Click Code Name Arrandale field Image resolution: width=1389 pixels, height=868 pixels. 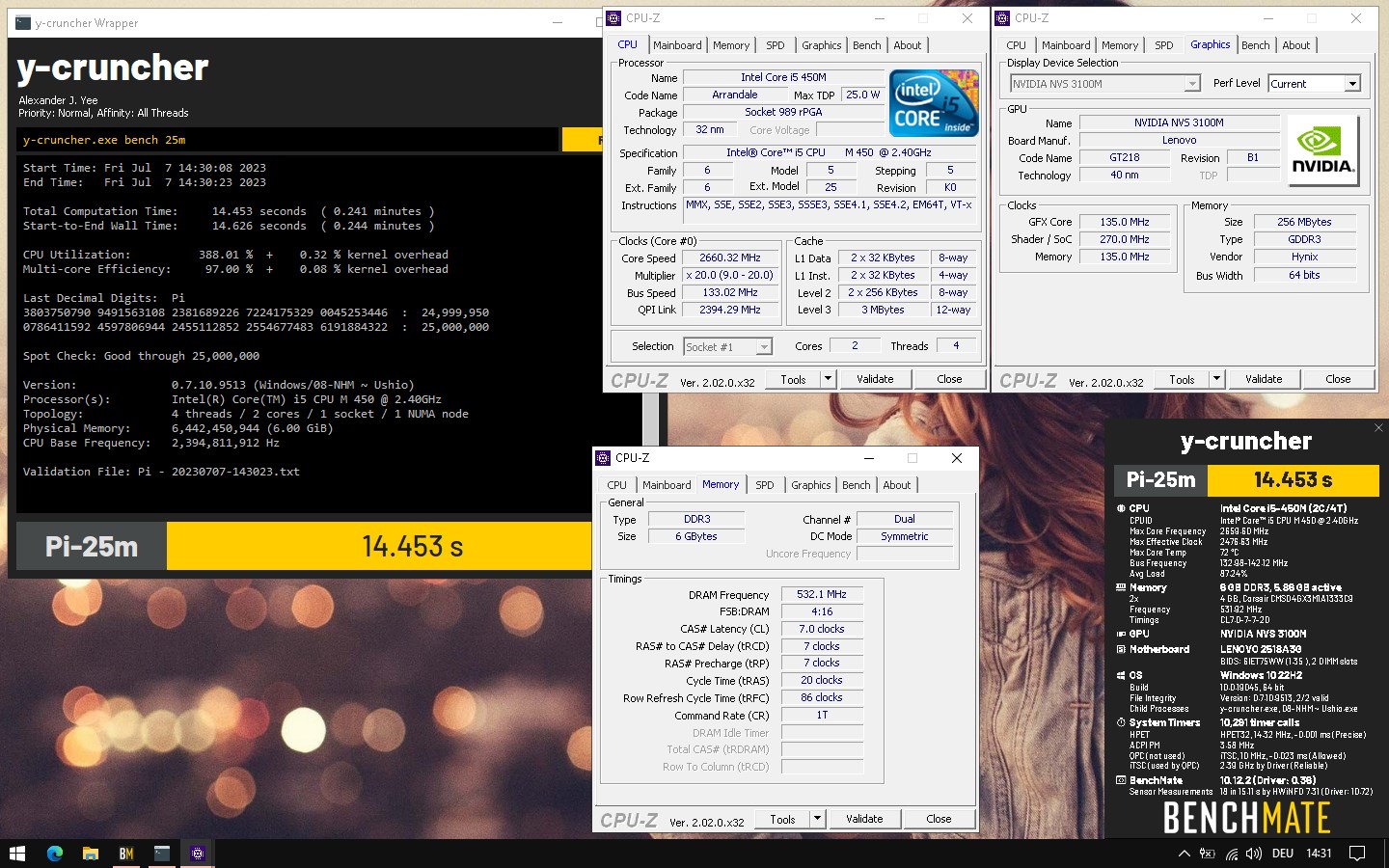click(734, 95)
